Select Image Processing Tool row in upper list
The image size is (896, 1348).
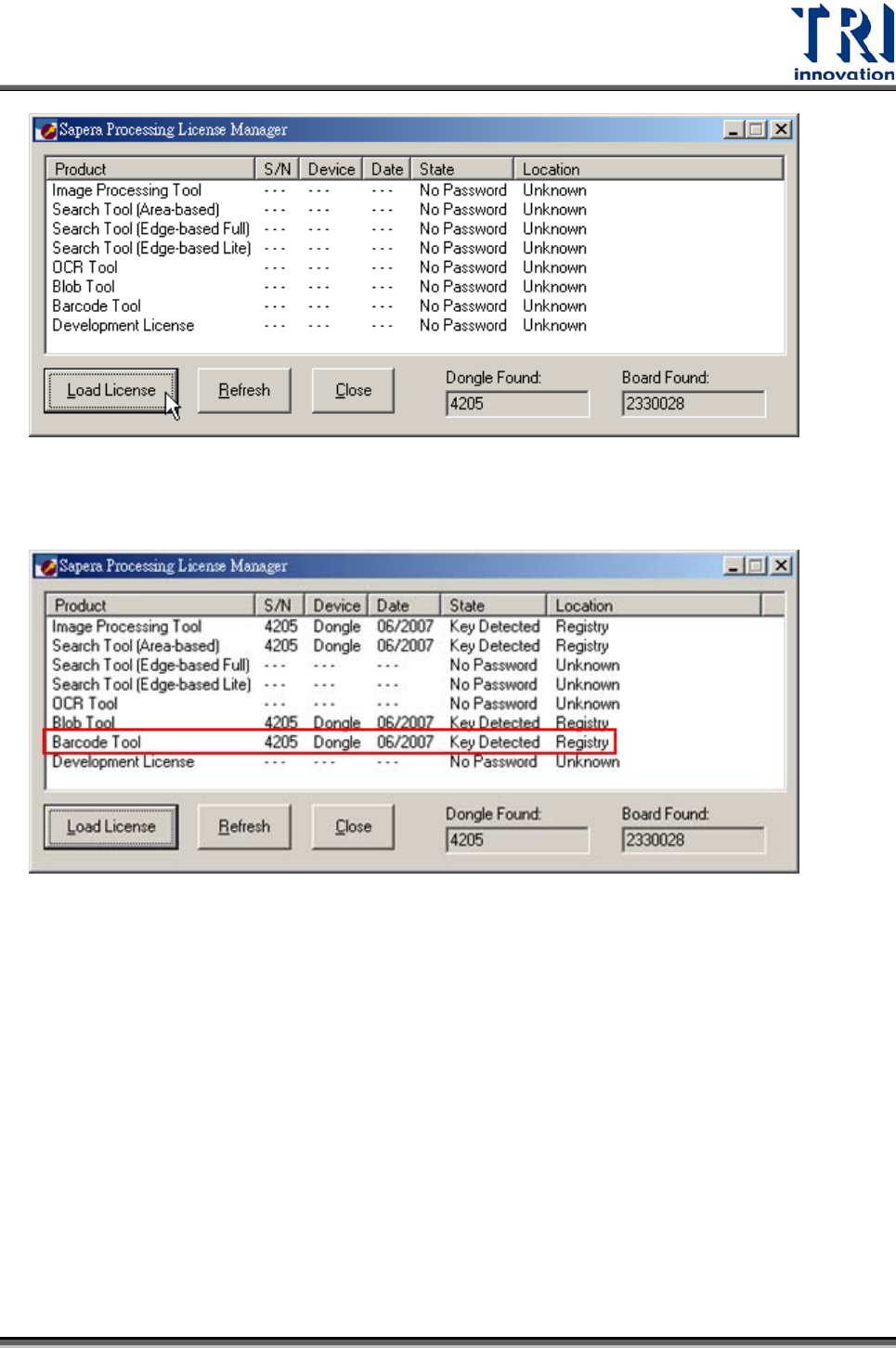[415, 190]
